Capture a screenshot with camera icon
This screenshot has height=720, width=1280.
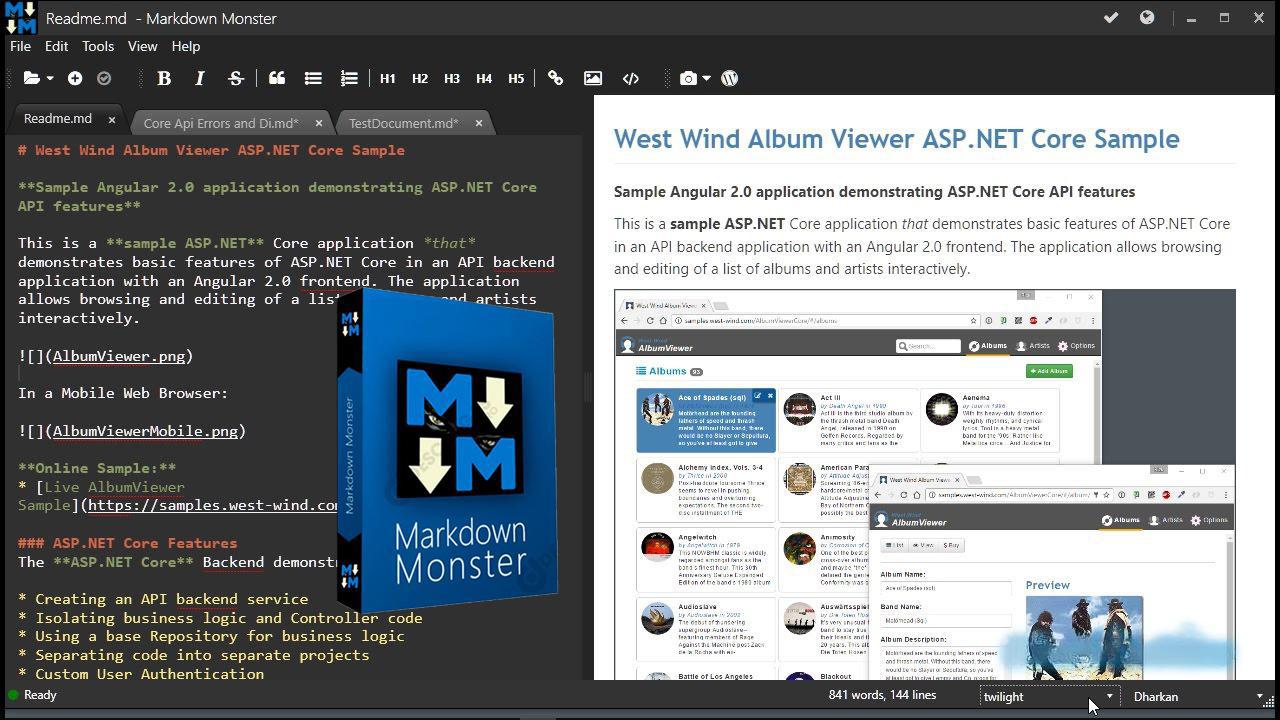(x=688, y=78)
